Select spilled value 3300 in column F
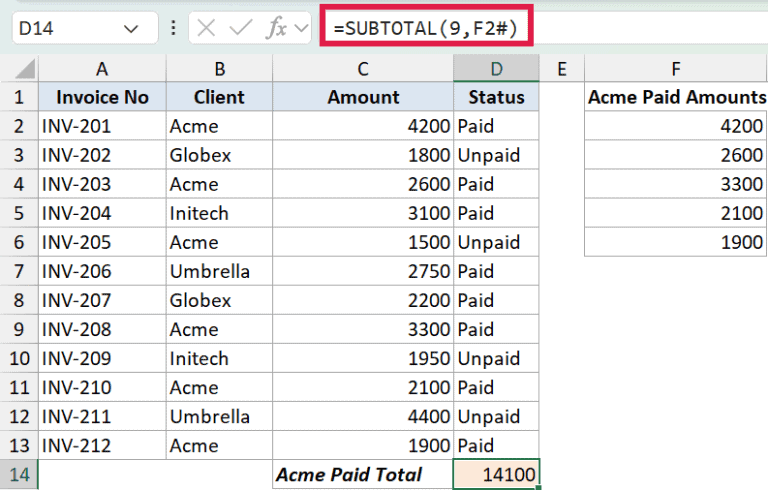 point(676,184)
